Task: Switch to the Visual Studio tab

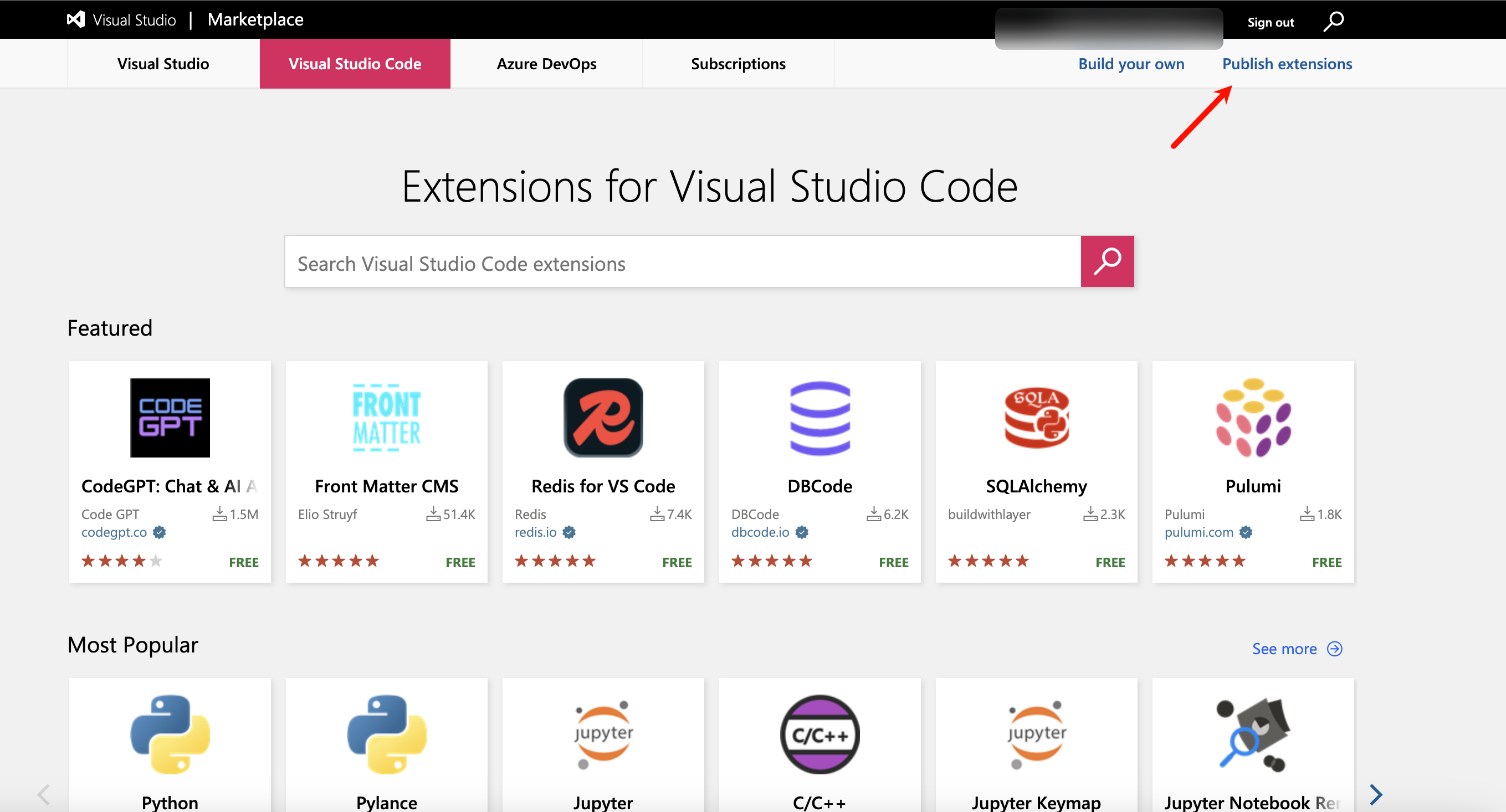Action: (x=163, y=64)
